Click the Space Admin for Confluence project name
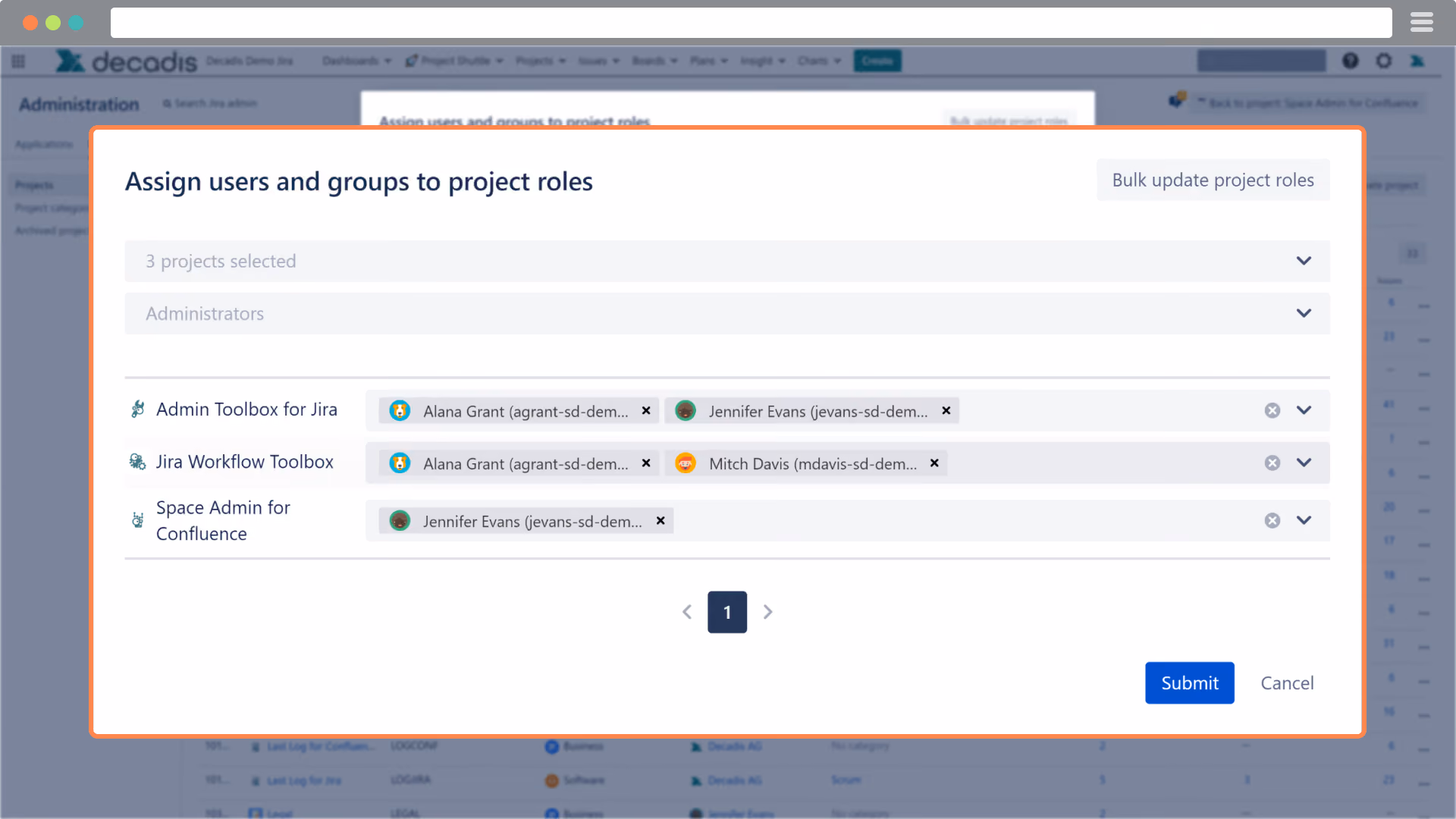The width and height of the screenshot is (1456, 819). (x=223, y=520)
